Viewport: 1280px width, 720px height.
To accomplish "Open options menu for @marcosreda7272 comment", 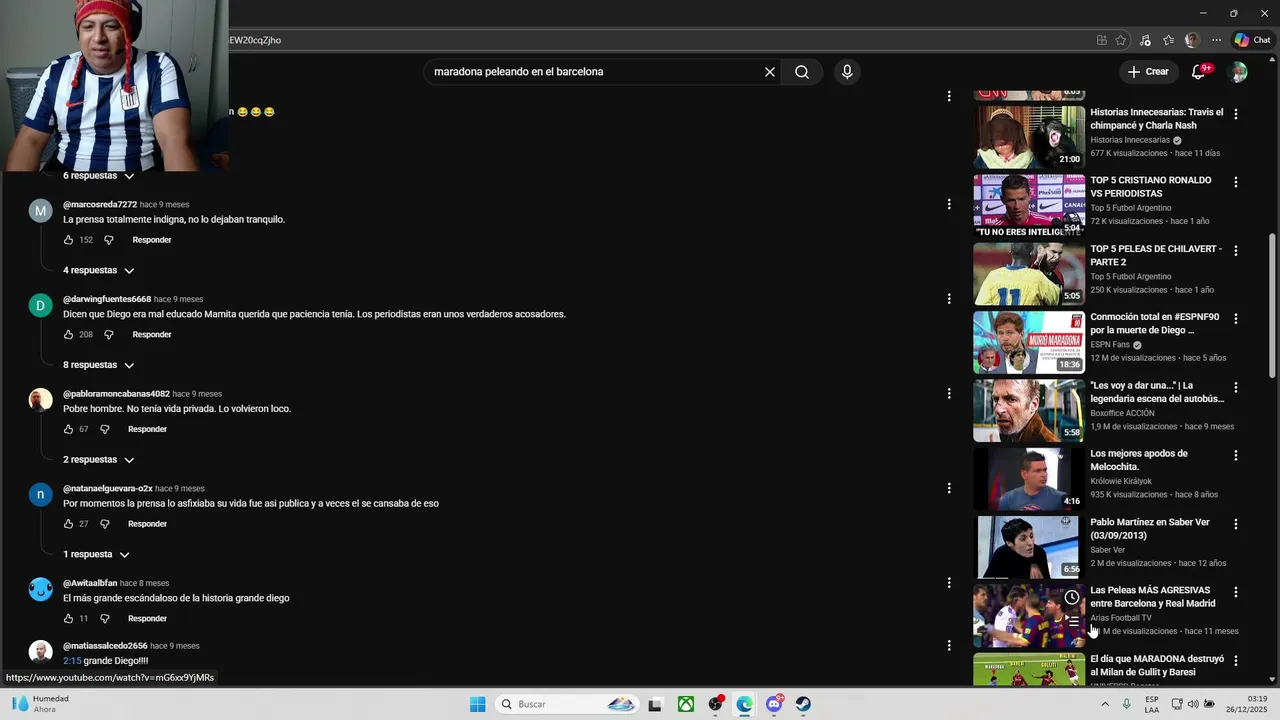I will tap(949, 204).
